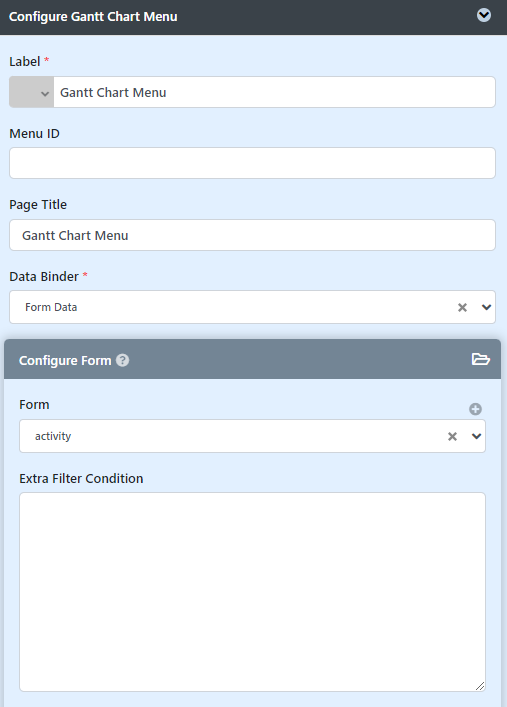The height and width of the screenshot is (707, 507).
Task: Clear the selected activity form
Action: click(452, 436)
